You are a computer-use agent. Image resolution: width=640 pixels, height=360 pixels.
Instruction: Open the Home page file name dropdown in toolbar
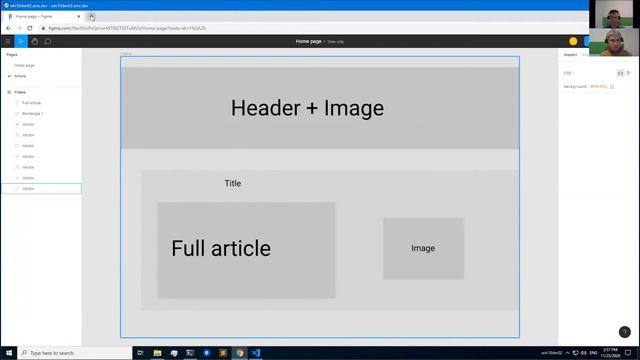point(324,42)
